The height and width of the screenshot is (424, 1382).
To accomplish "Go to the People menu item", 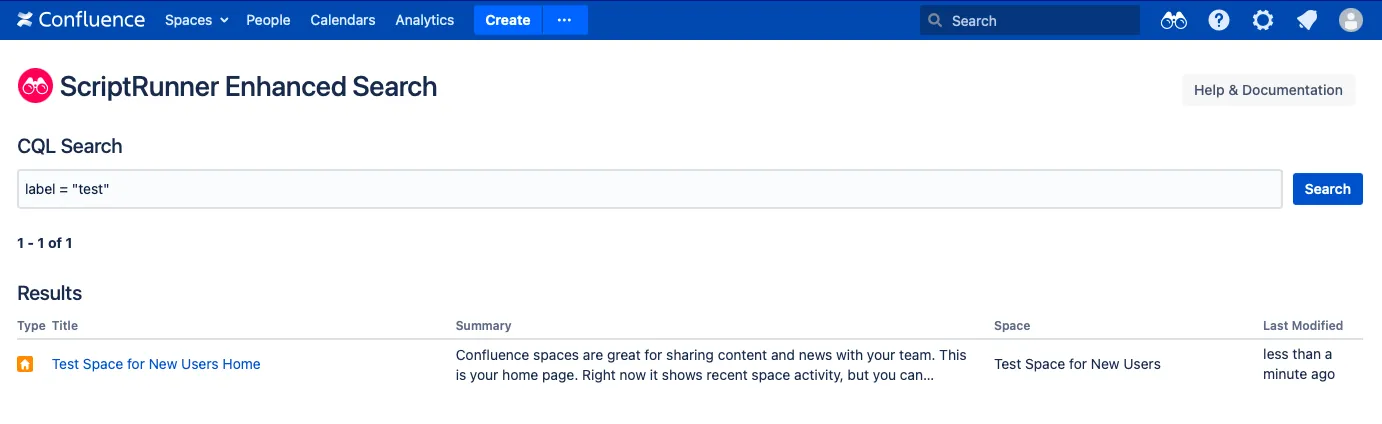I will click(268, 20).
